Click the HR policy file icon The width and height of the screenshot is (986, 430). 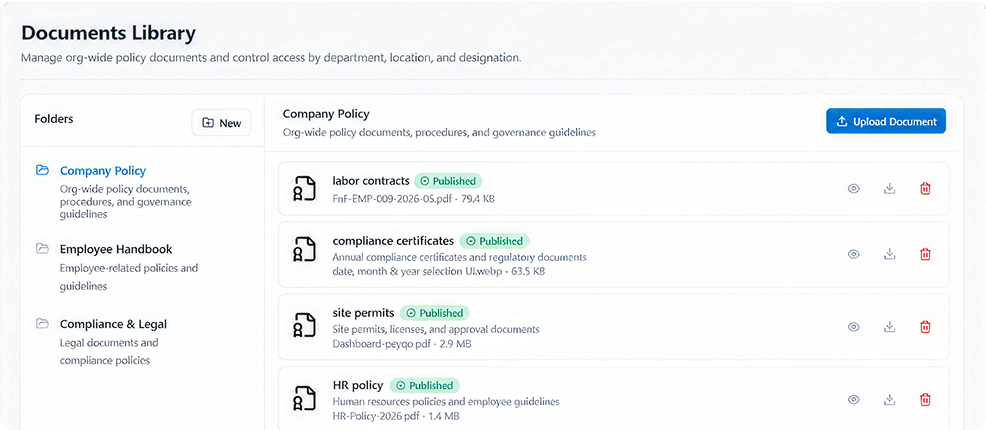304,398
